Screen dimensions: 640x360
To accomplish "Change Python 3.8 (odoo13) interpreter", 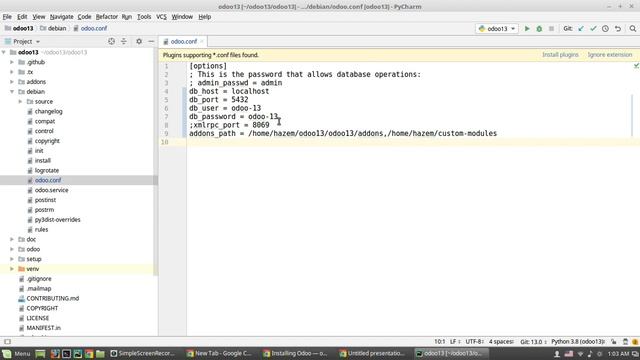I will [578, 342].
